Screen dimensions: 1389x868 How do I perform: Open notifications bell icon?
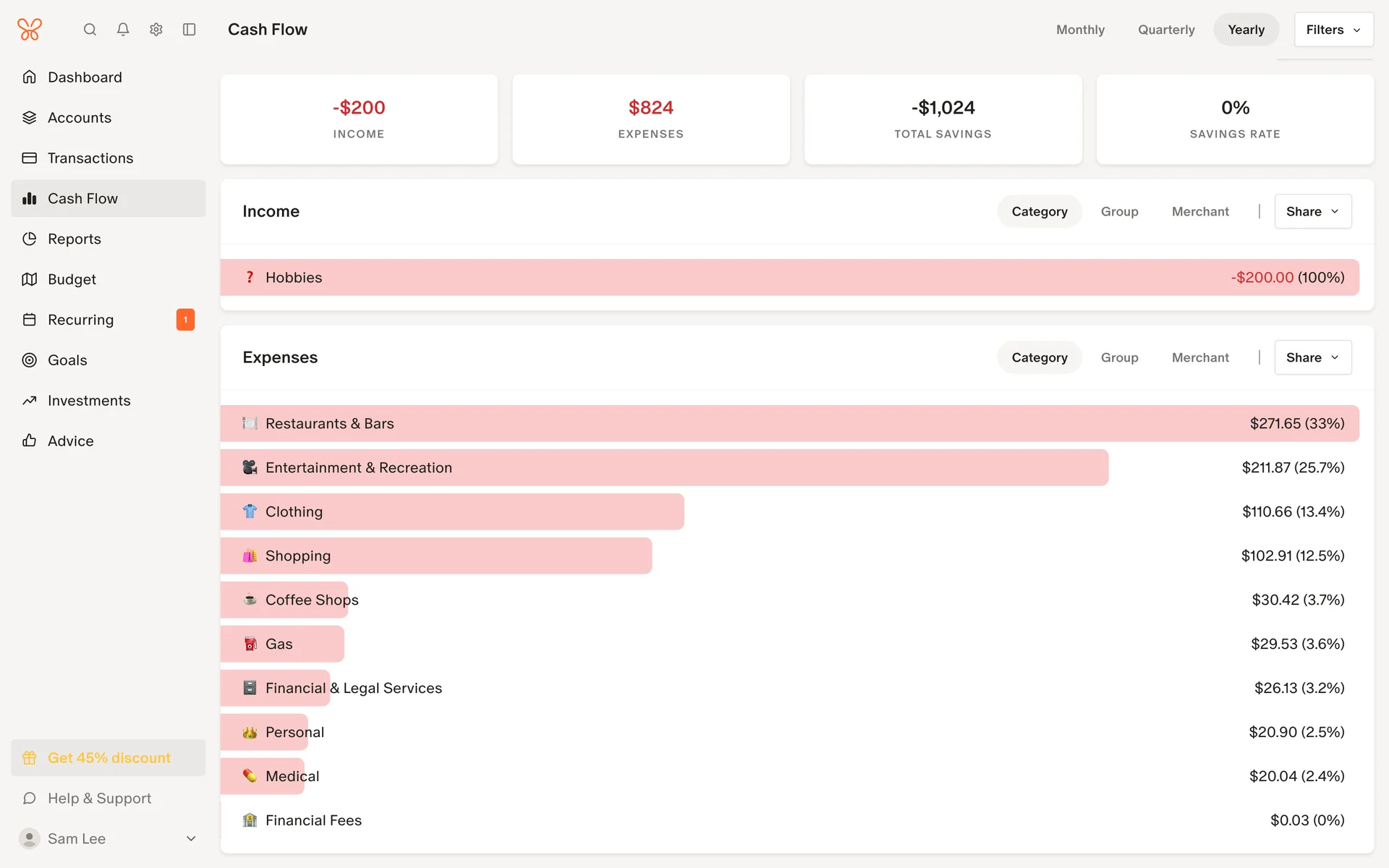[123, 30]
